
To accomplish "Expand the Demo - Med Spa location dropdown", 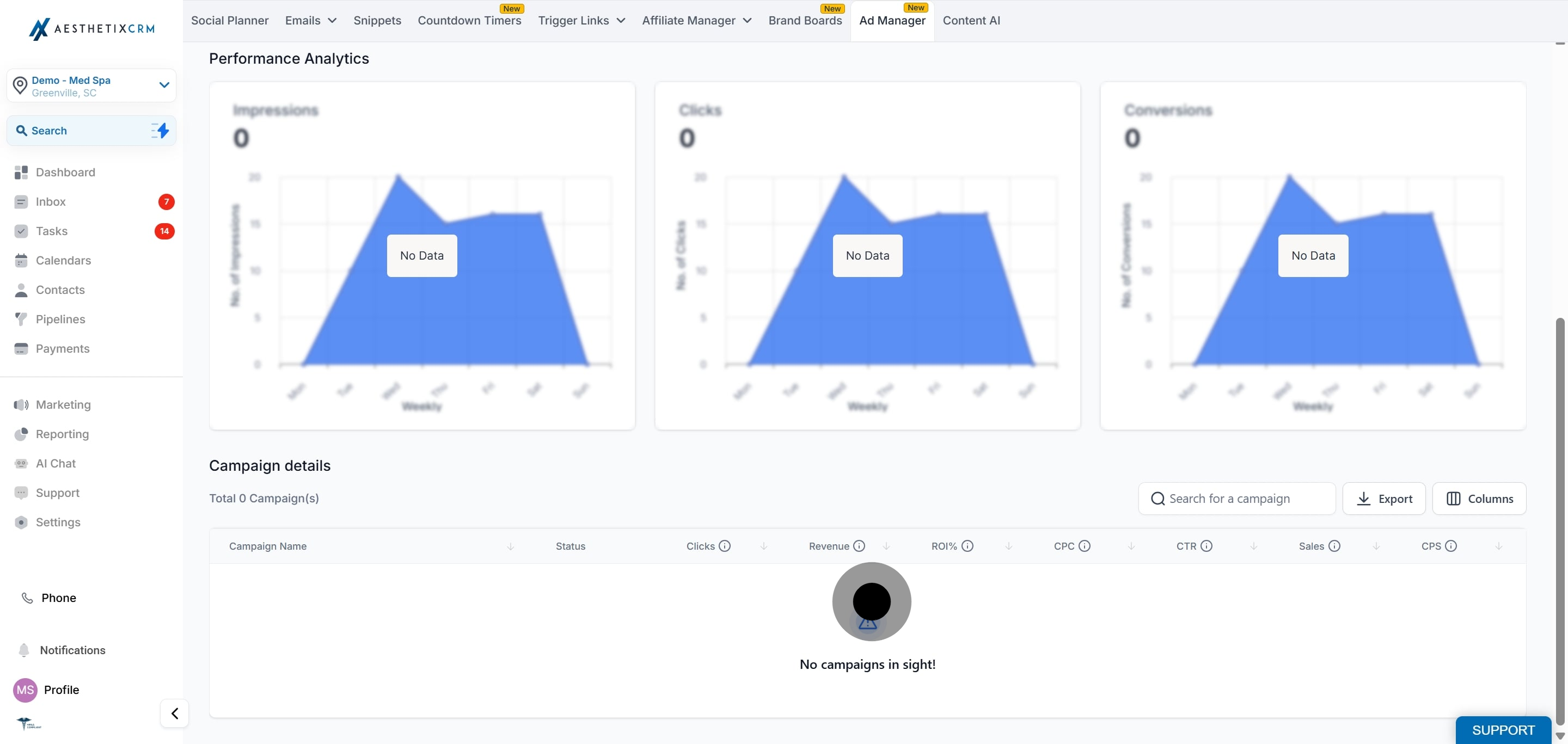I will click(x=164, y=85).
